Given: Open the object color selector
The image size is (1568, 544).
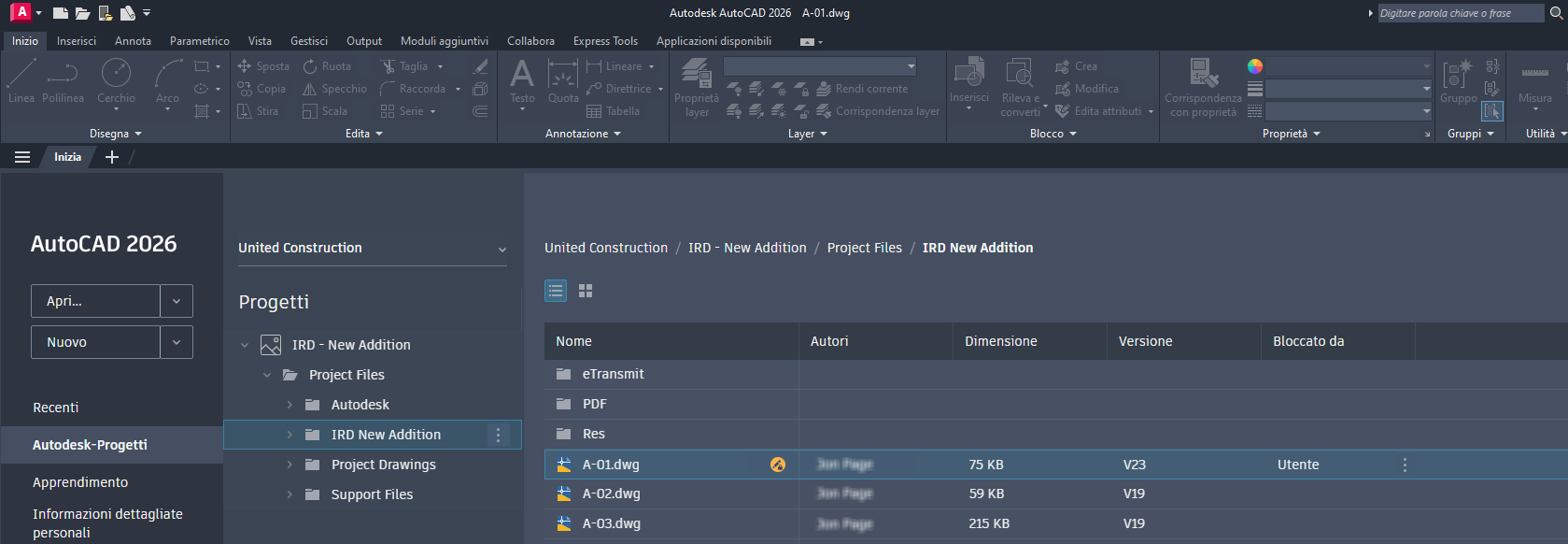Looking at the screenshot, I should point(1339,66).
